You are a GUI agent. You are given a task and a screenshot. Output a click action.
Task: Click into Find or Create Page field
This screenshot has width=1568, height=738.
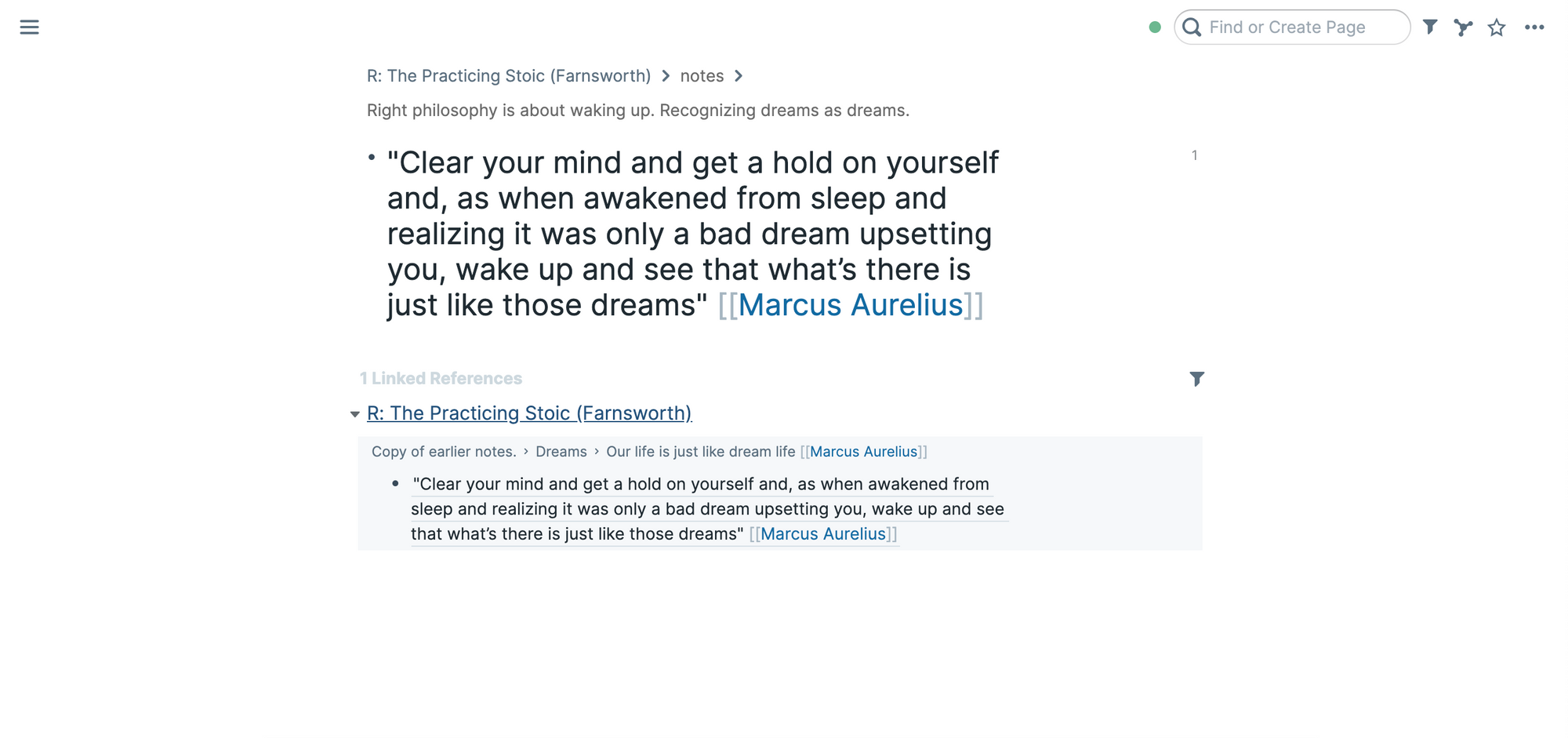point(1292,27)
